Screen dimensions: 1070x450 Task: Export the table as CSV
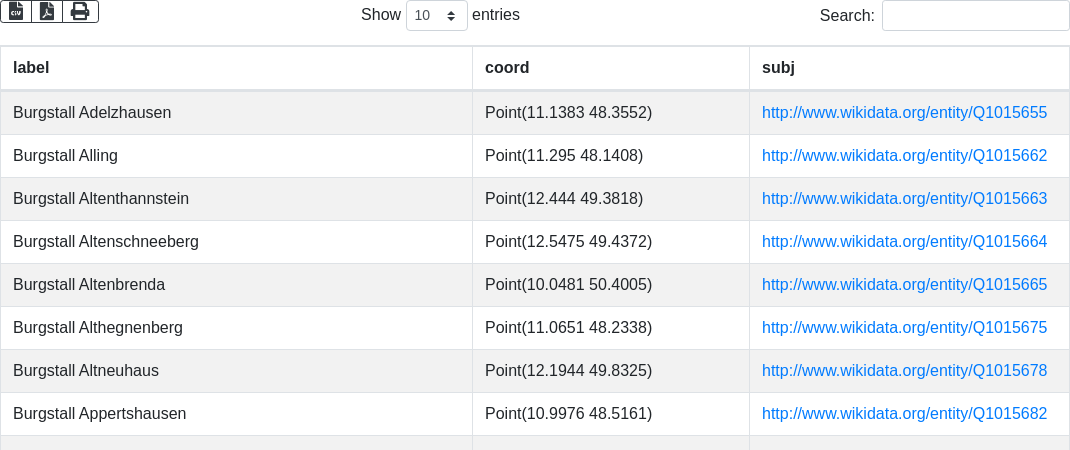click(x=16, y=11)
